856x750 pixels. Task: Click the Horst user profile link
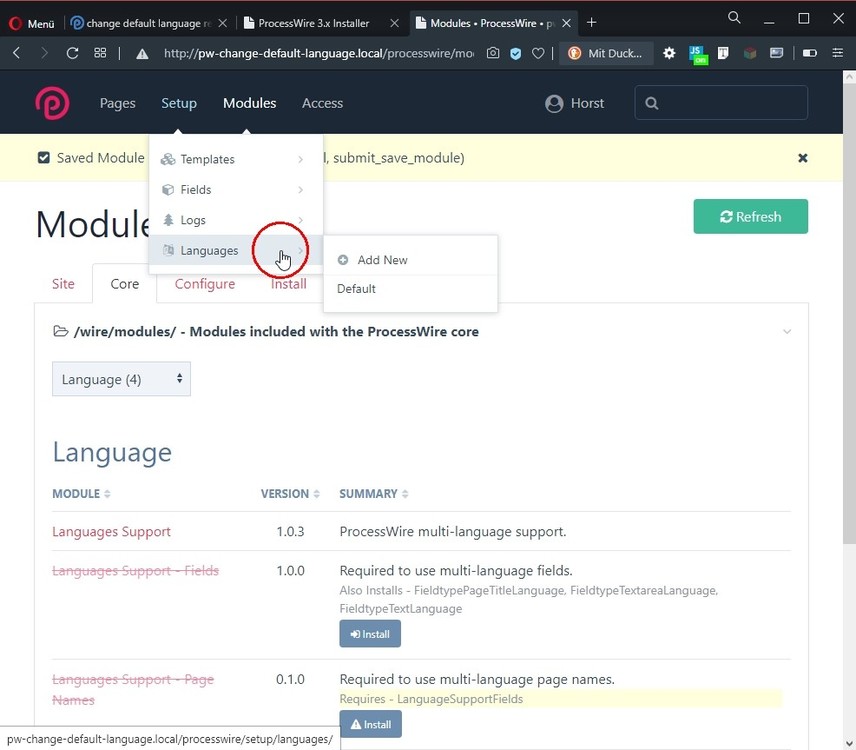574,103
